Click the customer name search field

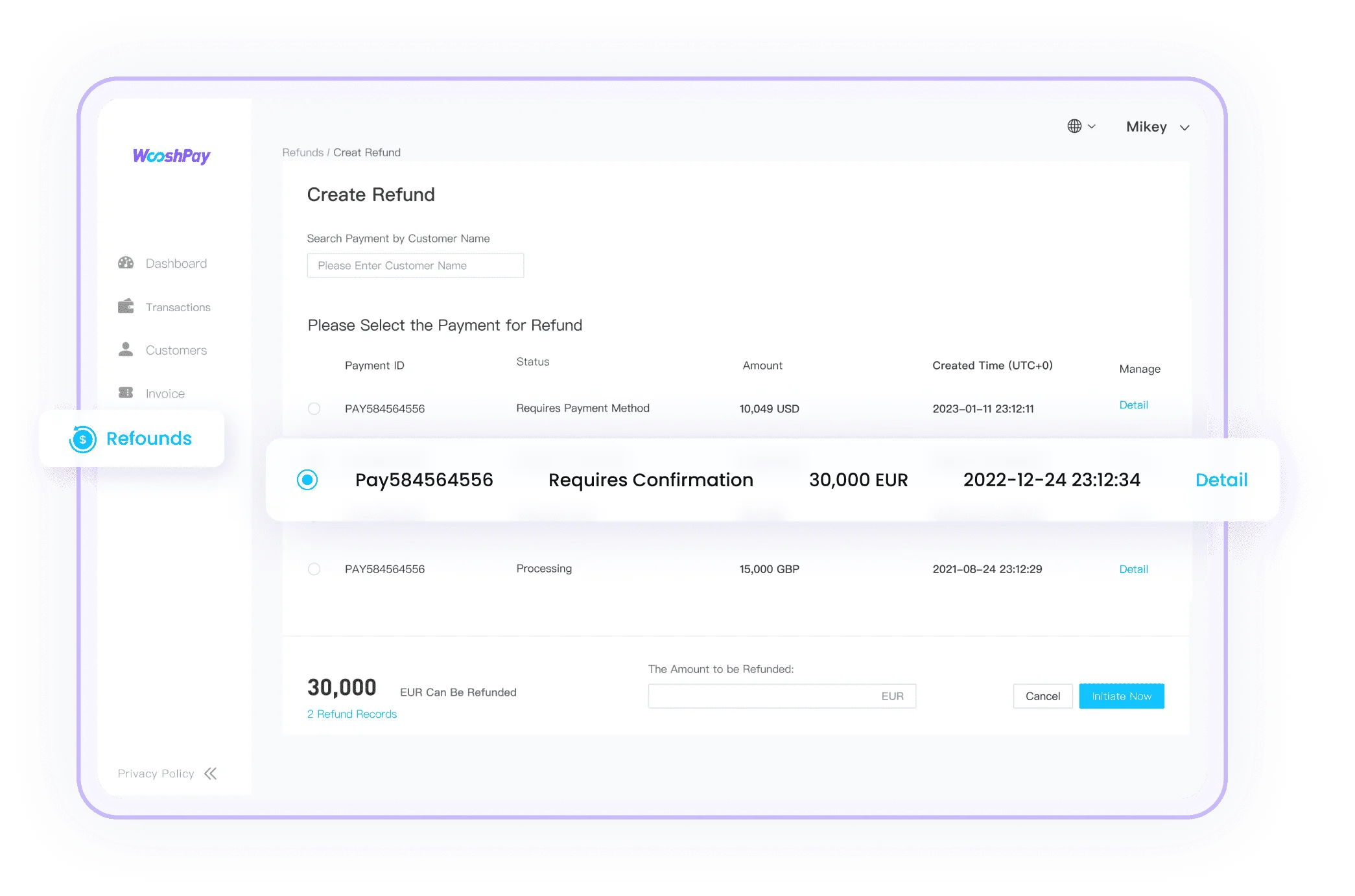pos(415,266)
